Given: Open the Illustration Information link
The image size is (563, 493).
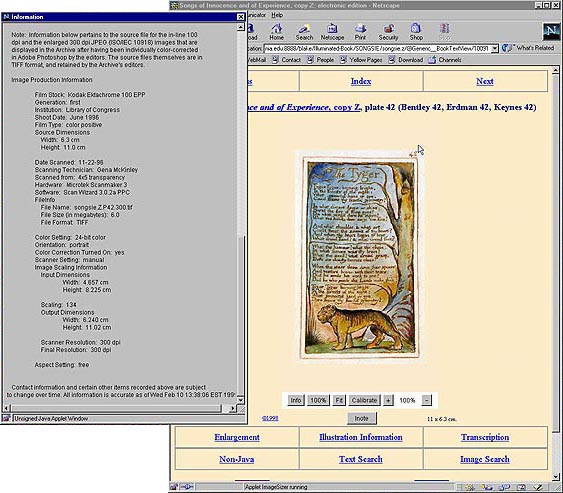Looking at the screenshot, I should point(361,437).
